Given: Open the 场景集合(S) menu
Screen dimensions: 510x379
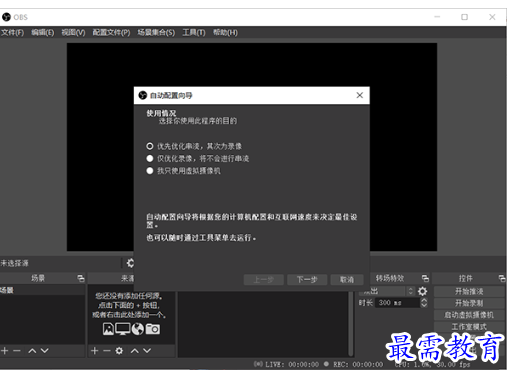Looking at the screenshot, I should click(156, 32).
